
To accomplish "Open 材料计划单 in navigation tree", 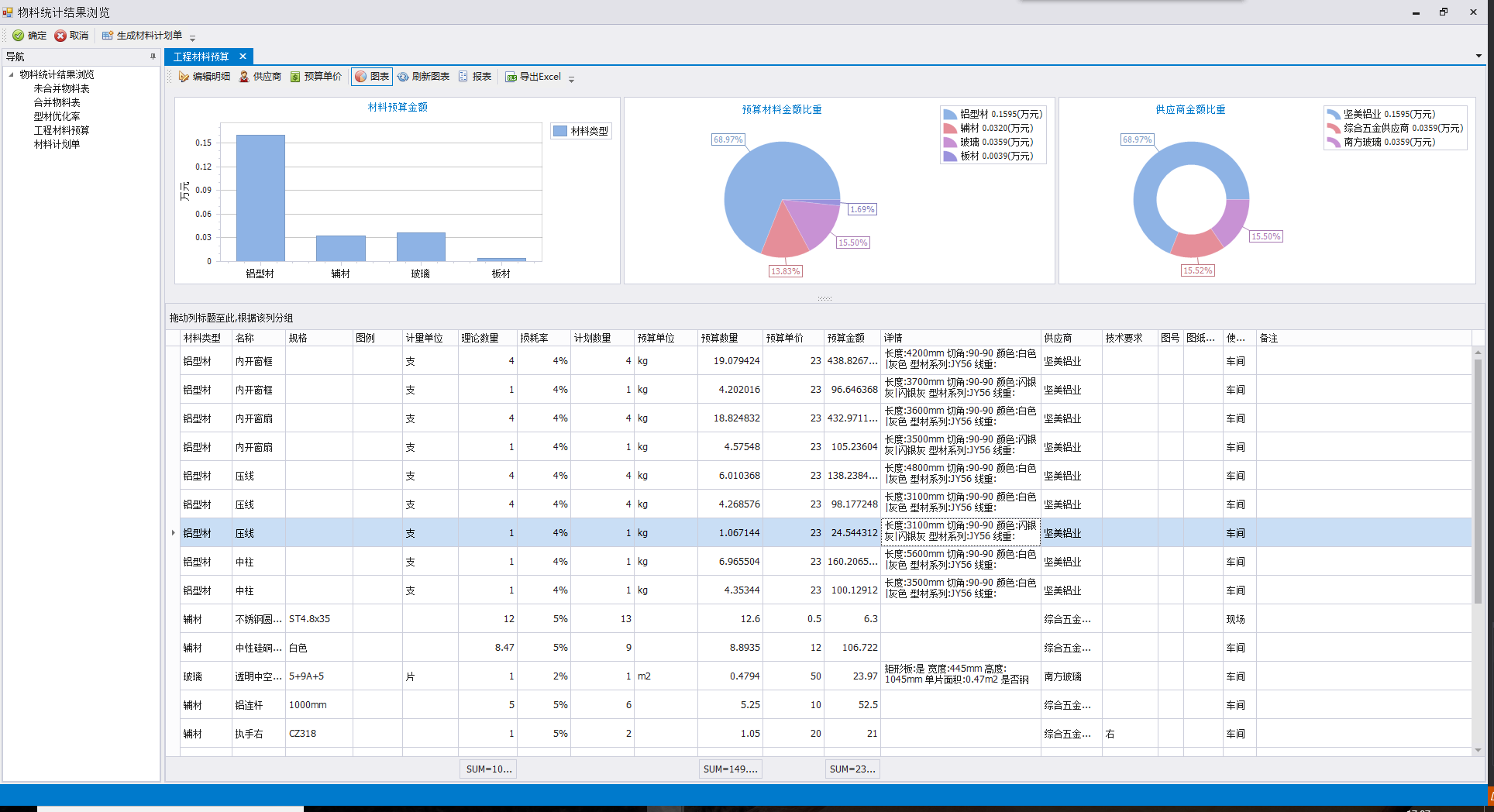I will pyautogui.click(x=57, y=144).
